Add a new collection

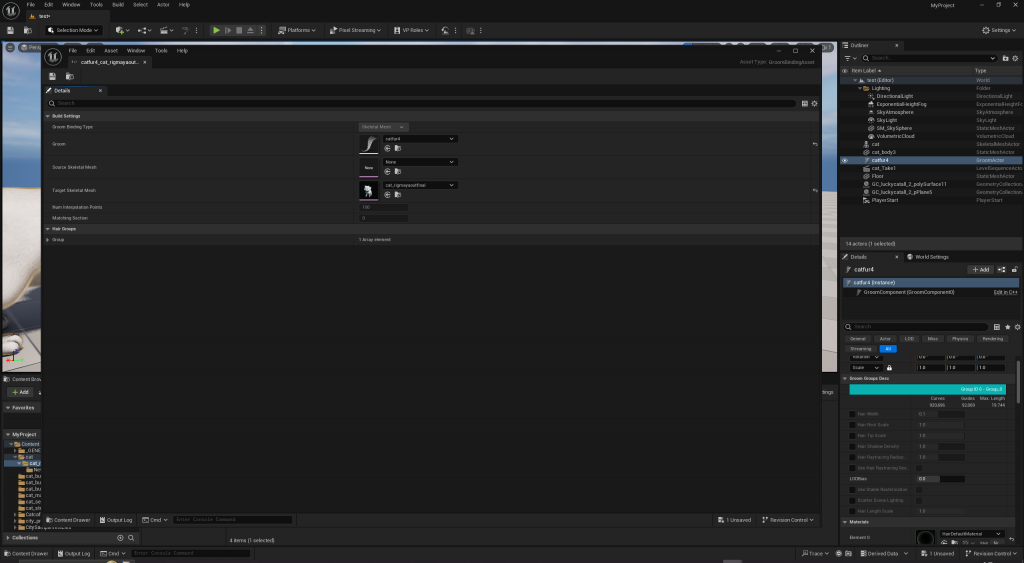(120, 538)
